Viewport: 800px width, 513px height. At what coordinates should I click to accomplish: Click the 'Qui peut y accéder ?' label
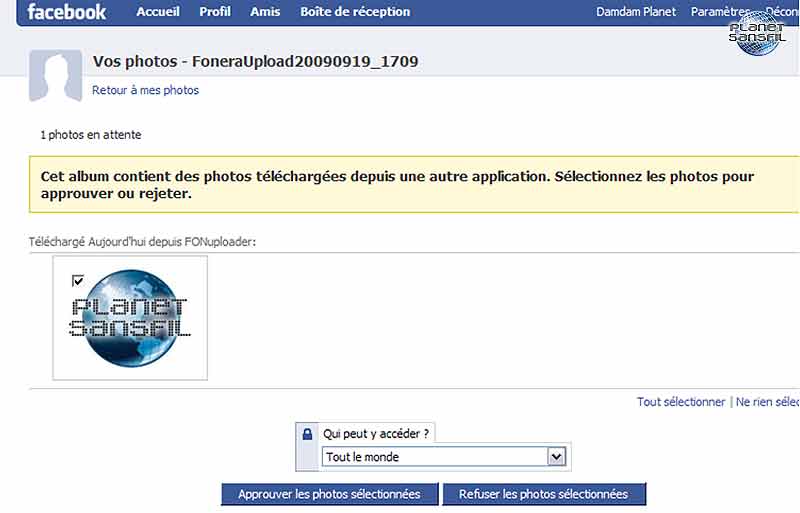(x=376, y=434)
